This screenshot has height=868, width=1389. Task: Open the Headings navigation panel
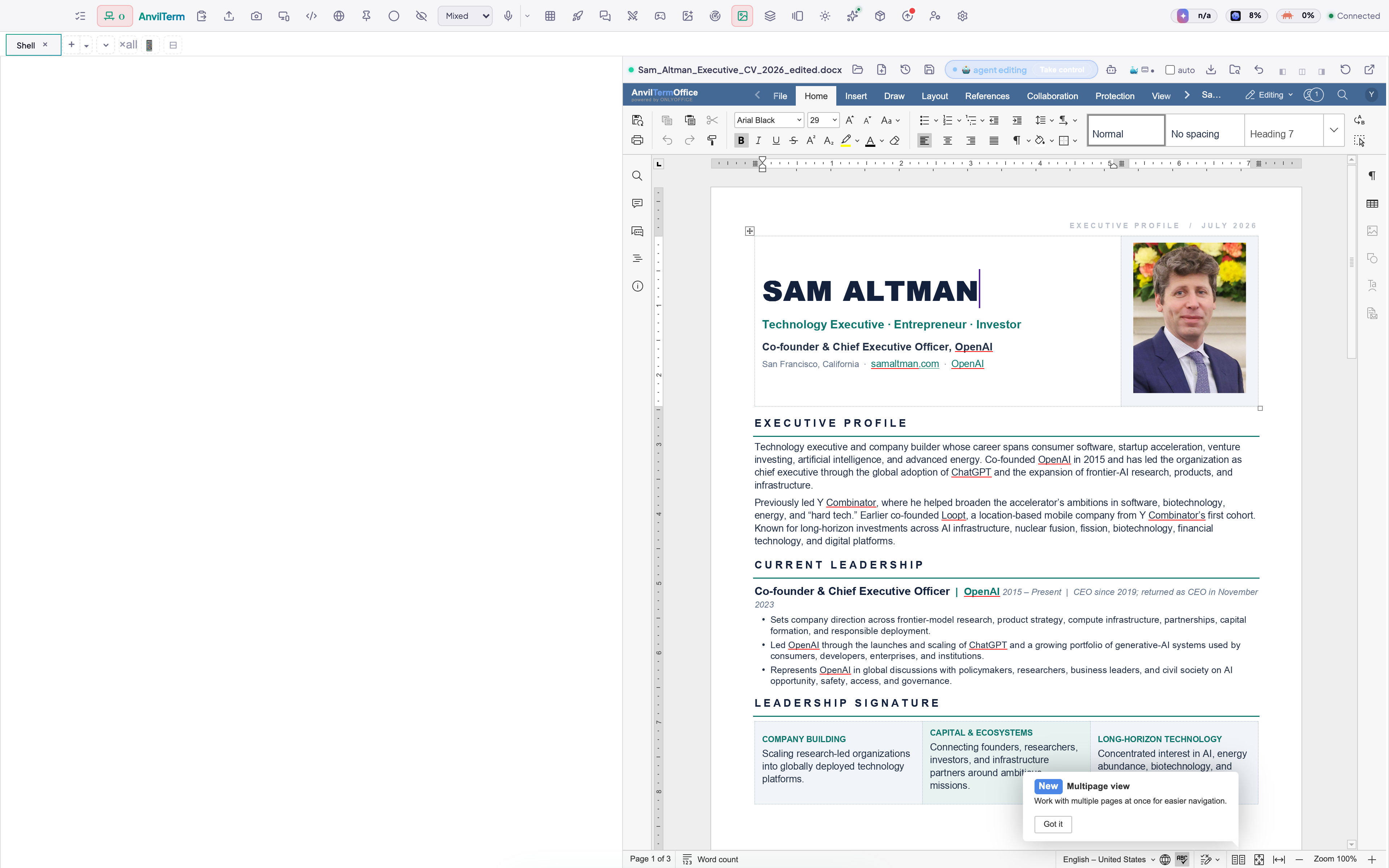point(637,258)
